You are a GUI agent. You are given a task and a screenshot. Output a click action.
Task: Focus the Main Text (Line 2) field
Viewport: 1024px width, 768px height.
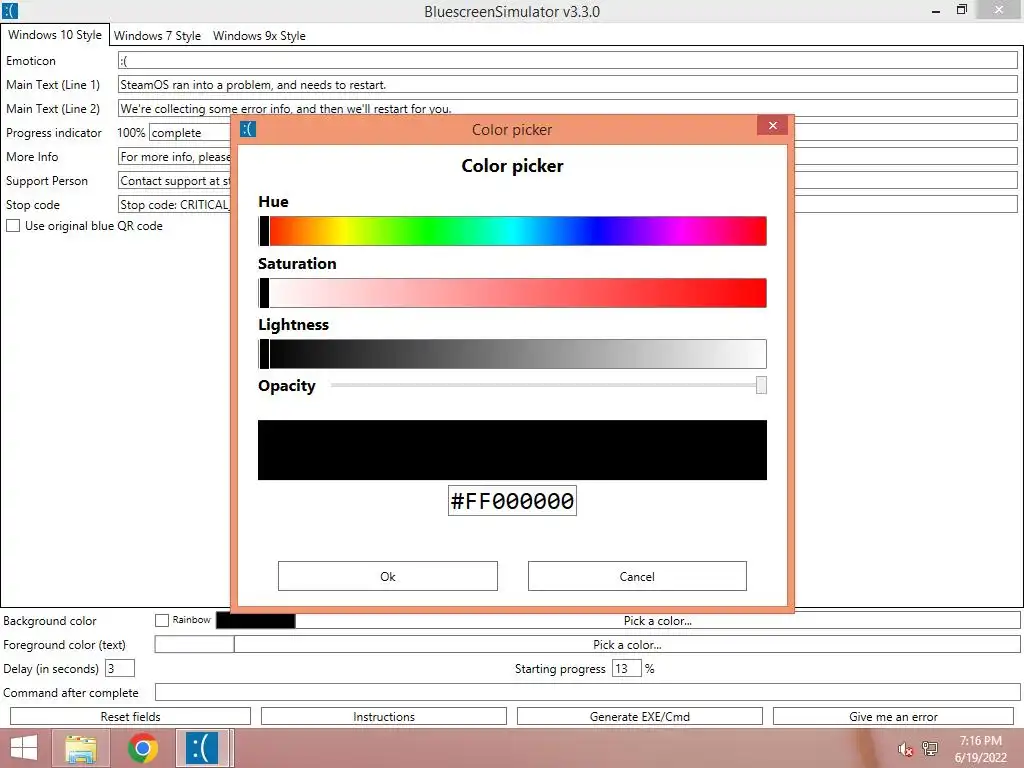pyautogui.click(x=568, y=108)
